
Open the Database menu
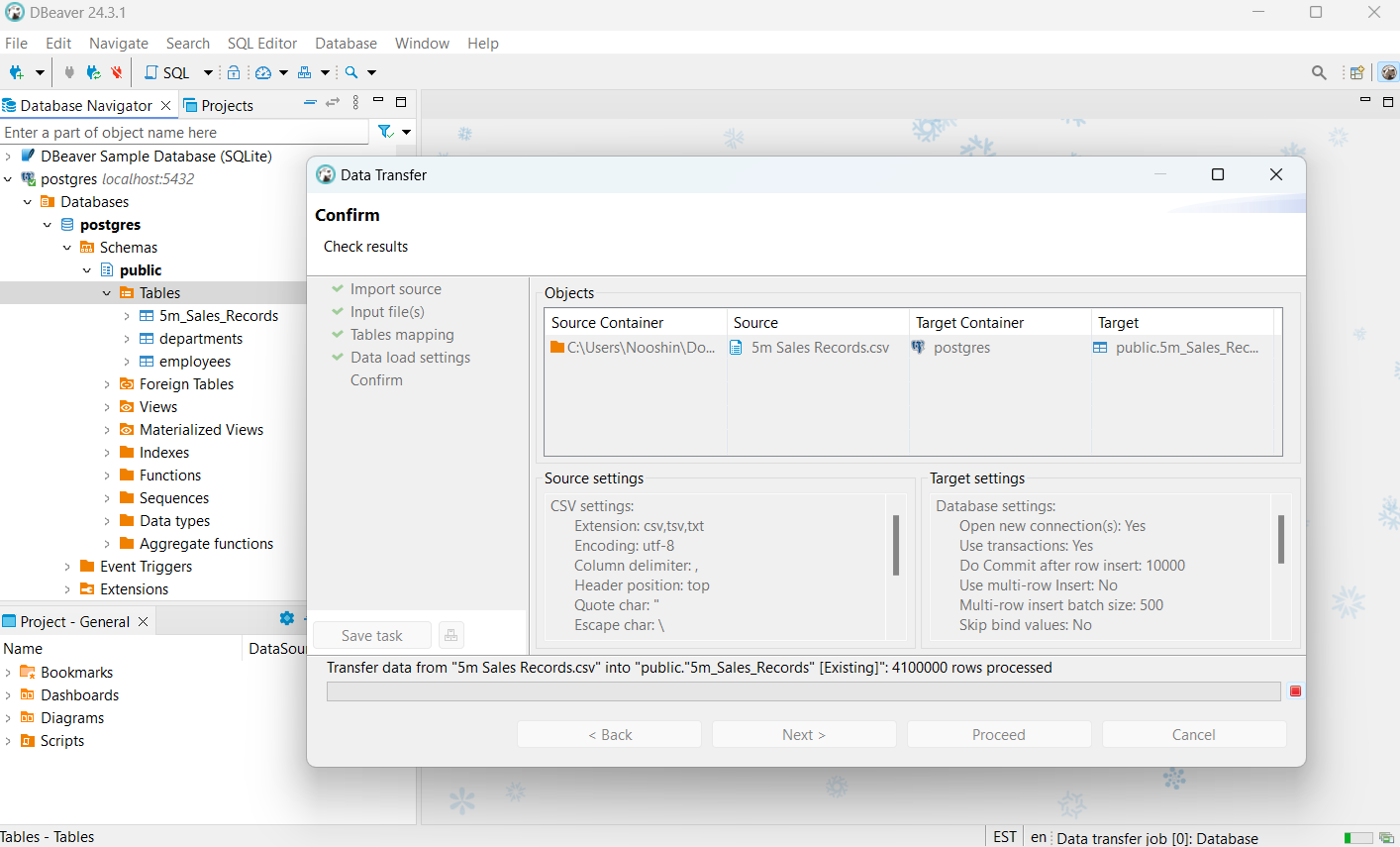tap(346, 43)
